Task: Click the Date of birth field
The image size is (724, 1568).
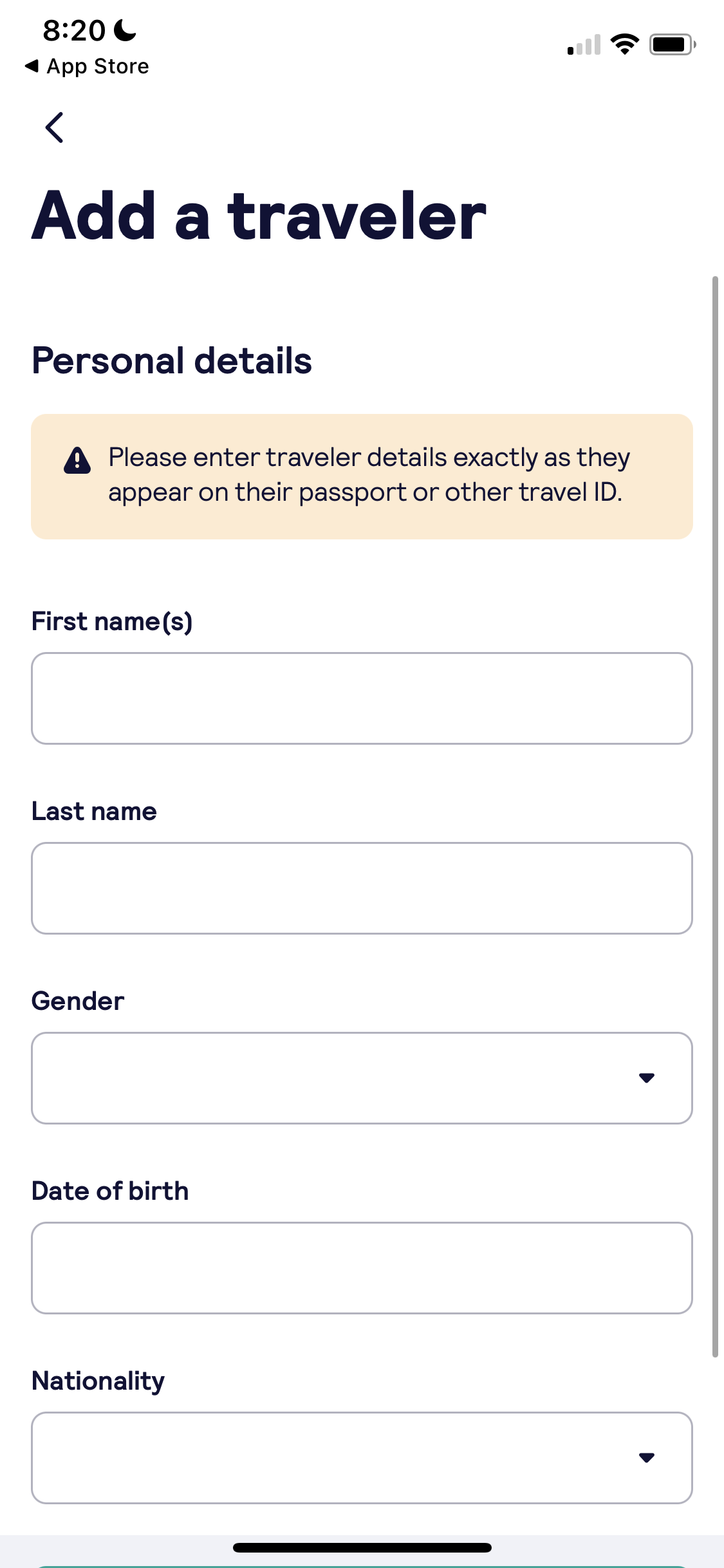Action: 362,1267
